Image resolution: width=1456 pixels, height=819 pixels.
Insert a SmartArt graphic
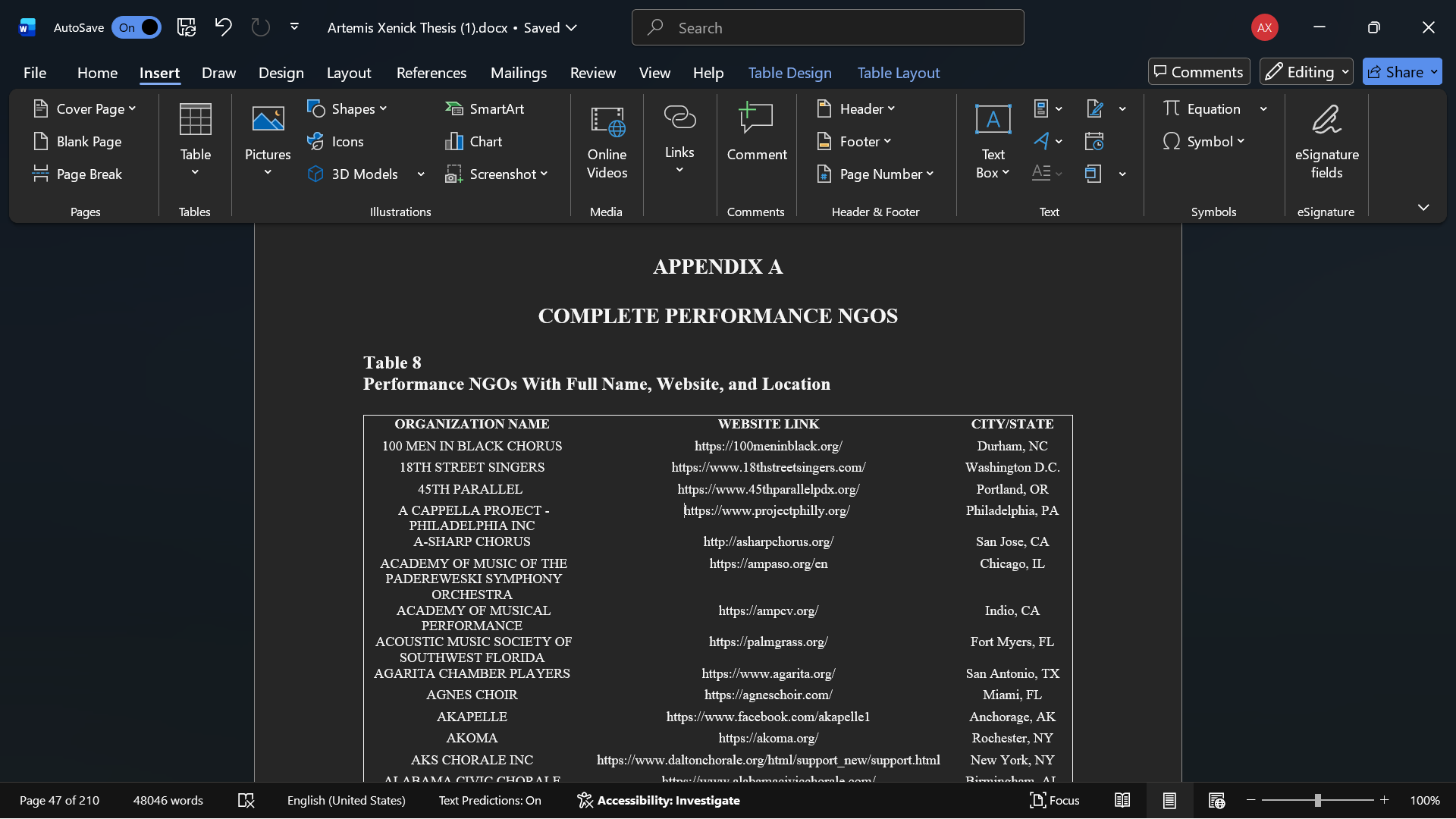485,109
